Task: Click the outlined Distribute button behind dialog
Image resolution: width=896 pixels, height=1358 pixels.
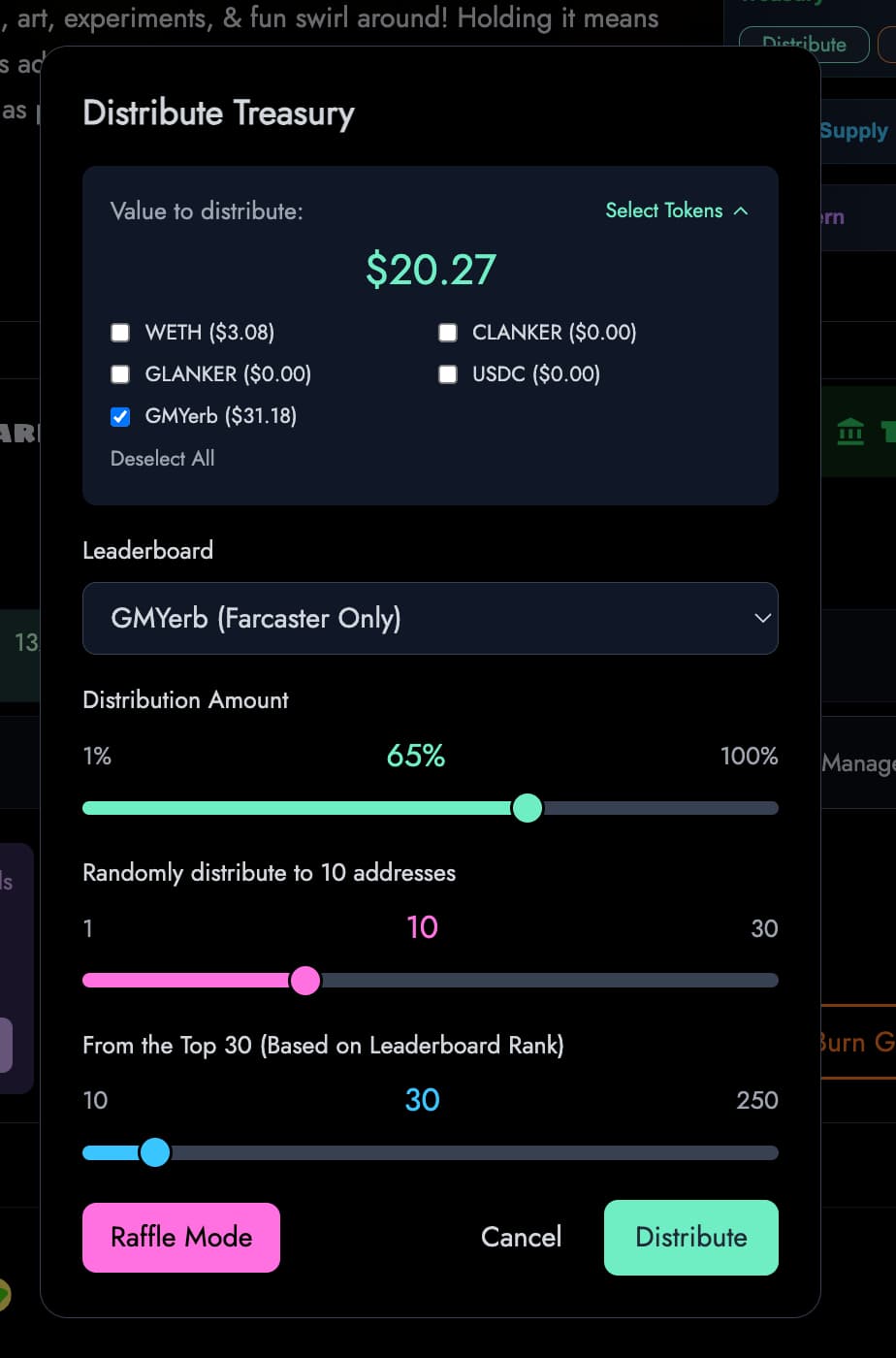Action: 804,44
